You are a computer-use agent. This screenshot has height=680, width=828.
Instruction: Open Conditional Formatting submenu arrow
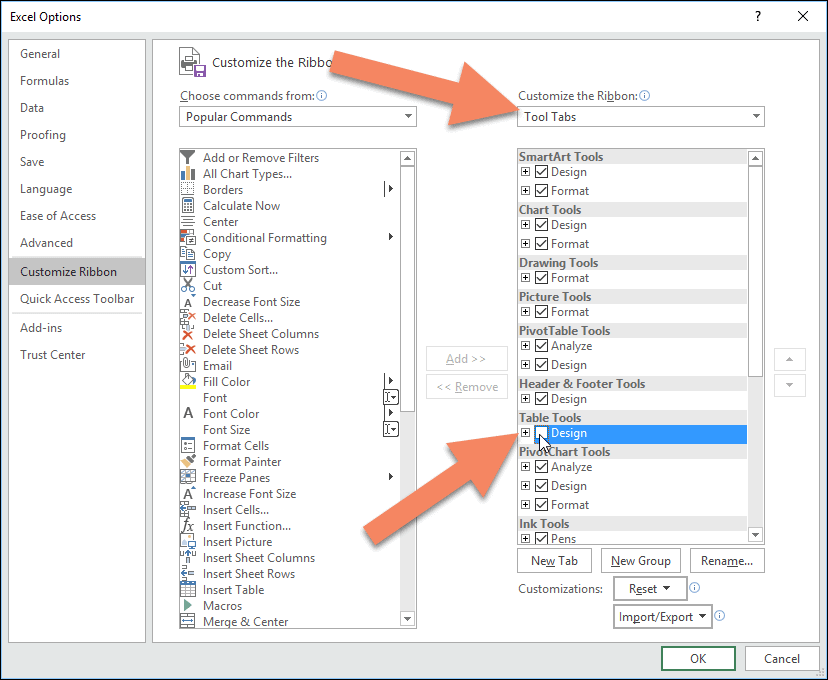[x=391, y=237]
